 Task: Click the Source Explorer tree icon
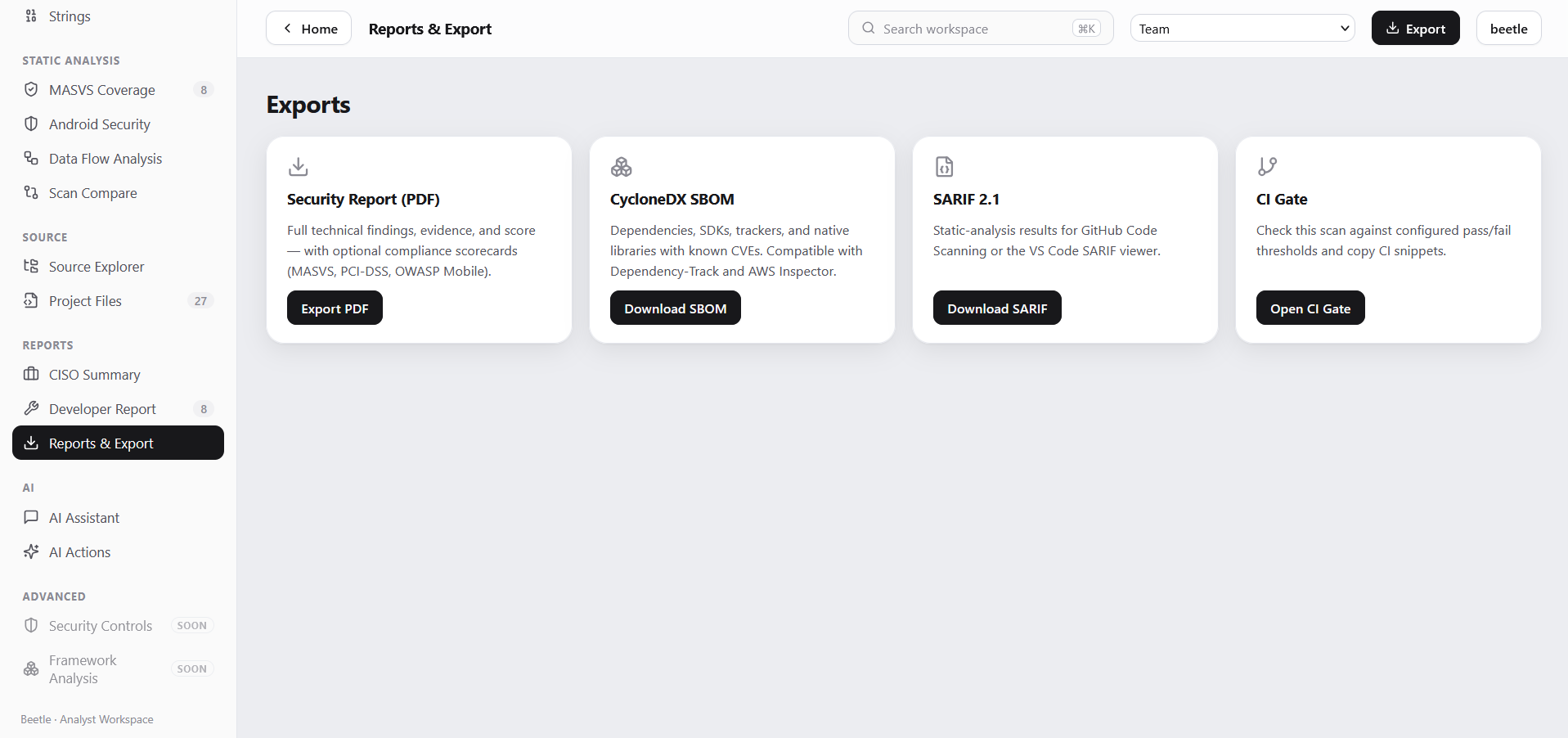(x=31, y=266)
